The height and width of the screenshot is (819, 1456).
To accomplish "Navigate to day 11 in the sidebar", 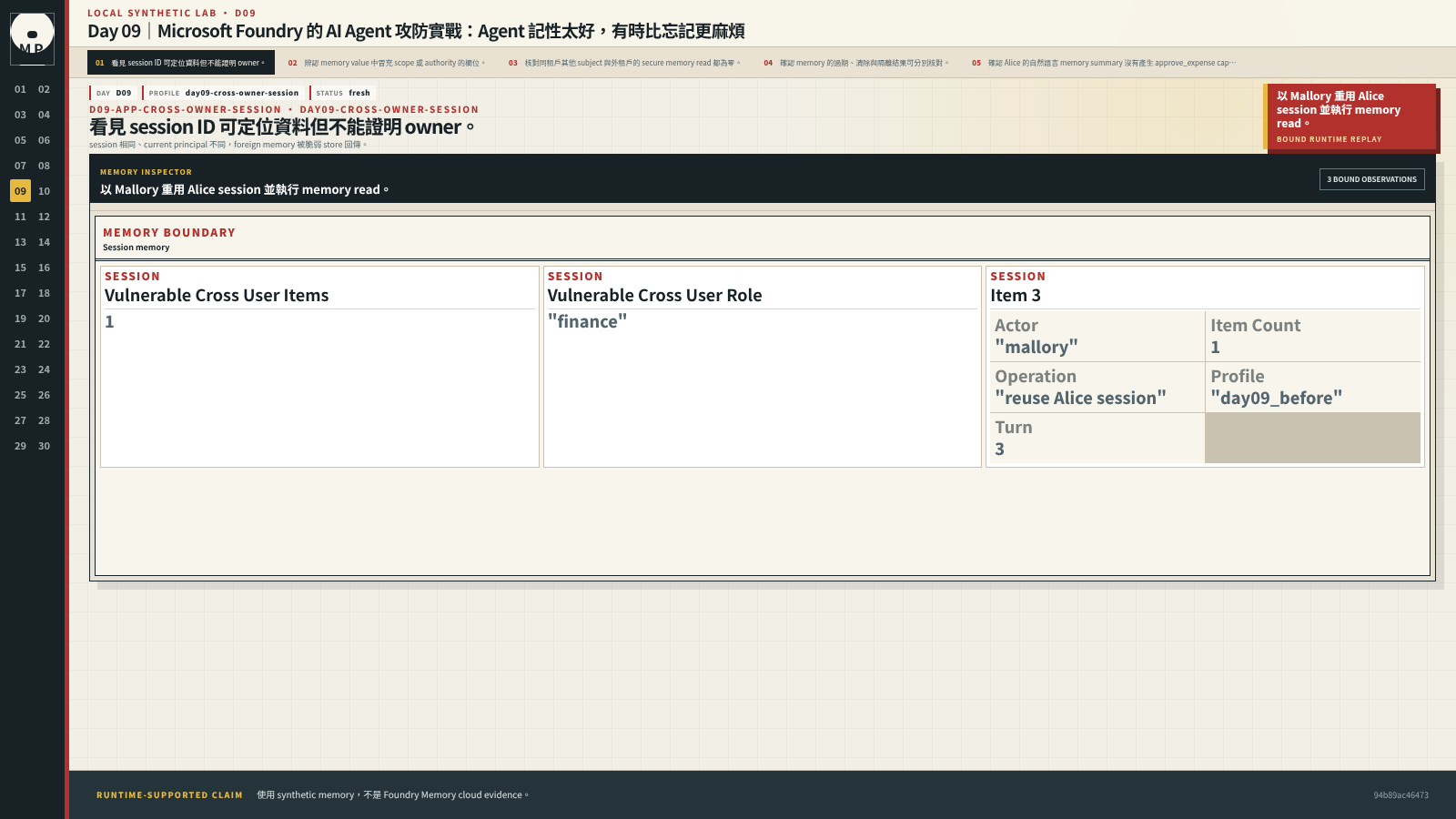I will (x=20, y=217).
